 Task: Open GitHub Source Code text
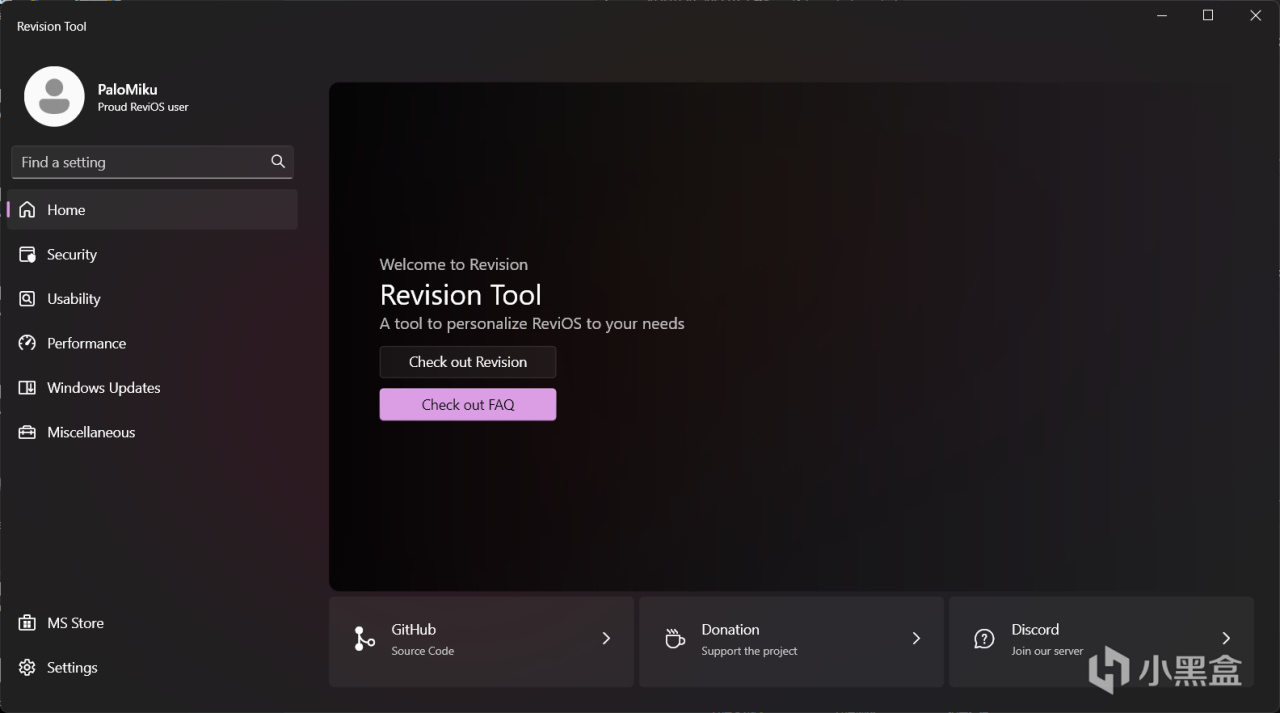point(423,651)
